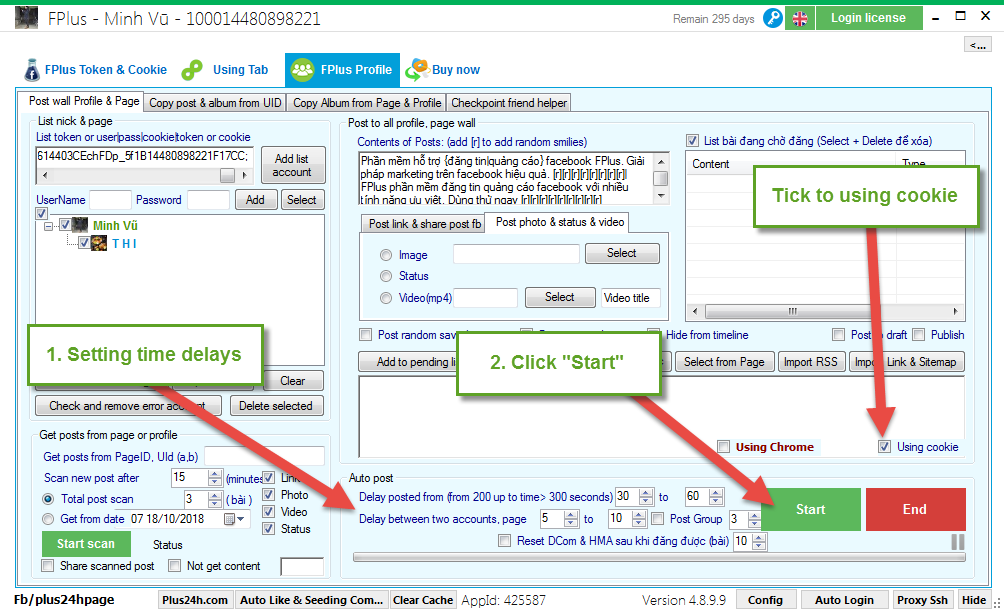The image size is (1004, 612).
Task: Choose the Total post scan option
Action: [x=48, y=499]
